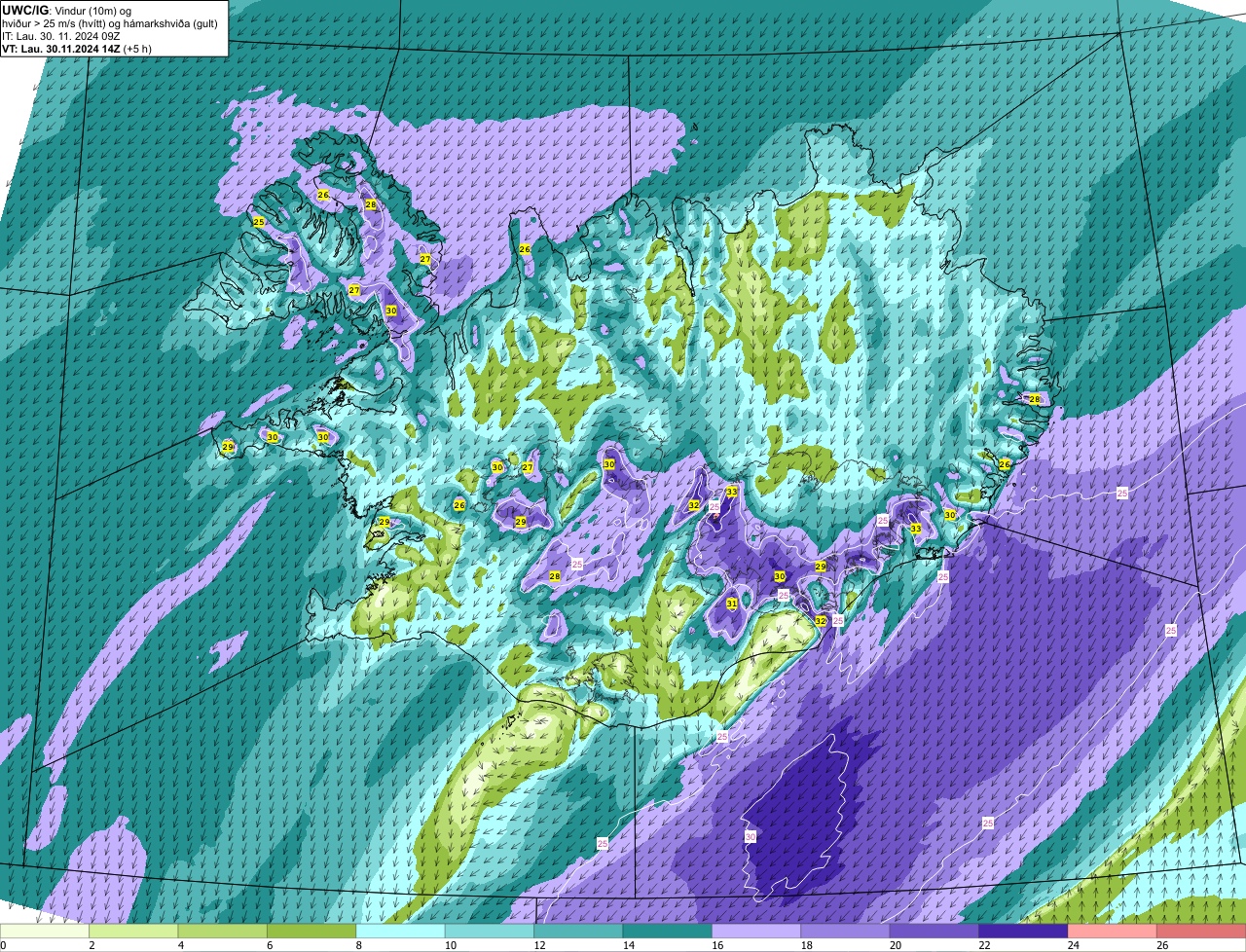
Task: Click the '0' tick label on color scale
Action: (3, 945)
